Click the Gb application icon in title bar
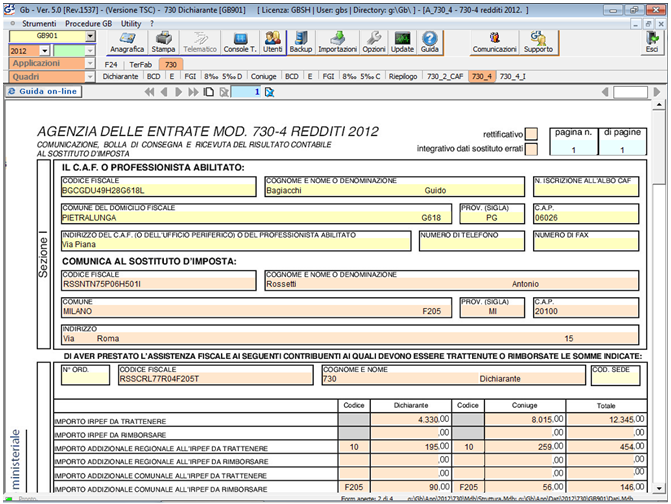The height and width of the screenshot is (504, 671). [x=9, y=9]
